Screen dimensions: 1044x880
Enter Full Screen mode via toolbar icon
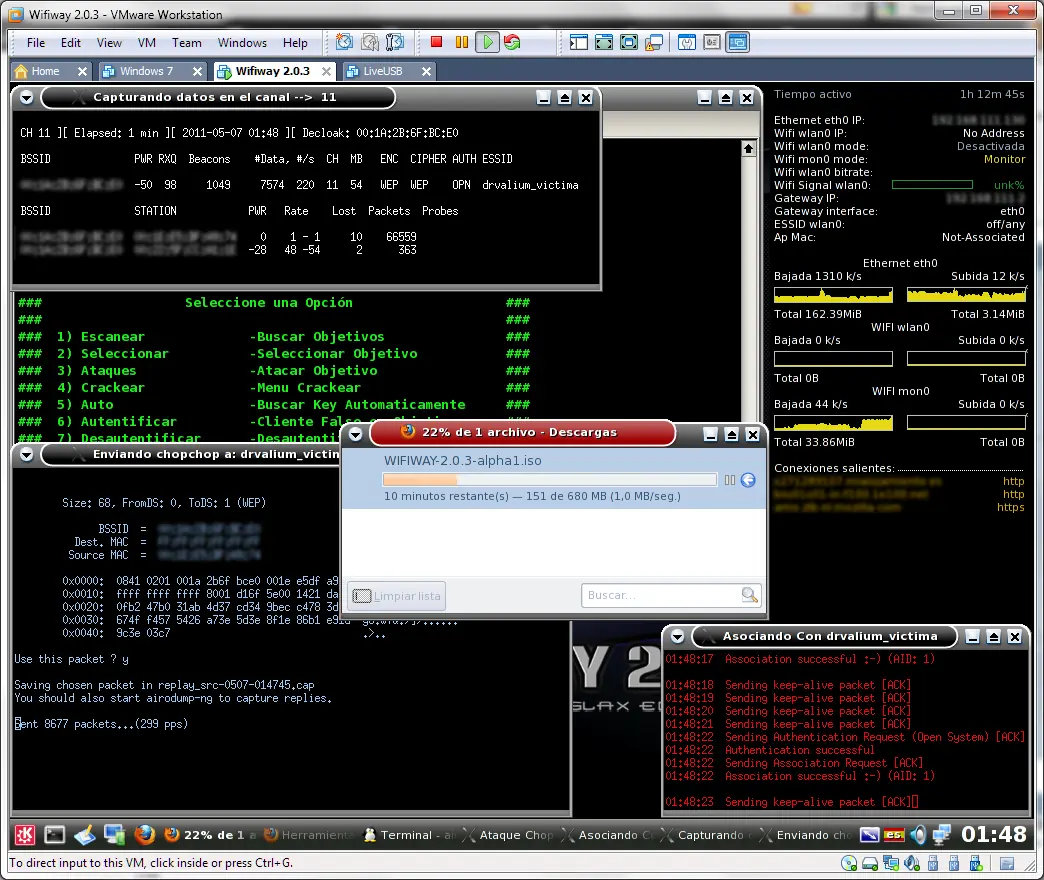(629, 42)
